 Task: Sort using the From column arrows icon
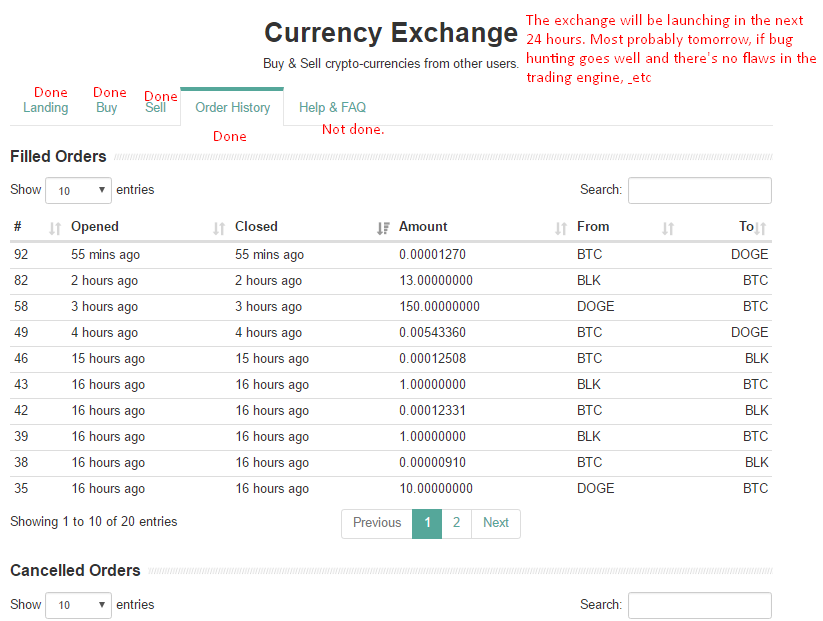668,228
